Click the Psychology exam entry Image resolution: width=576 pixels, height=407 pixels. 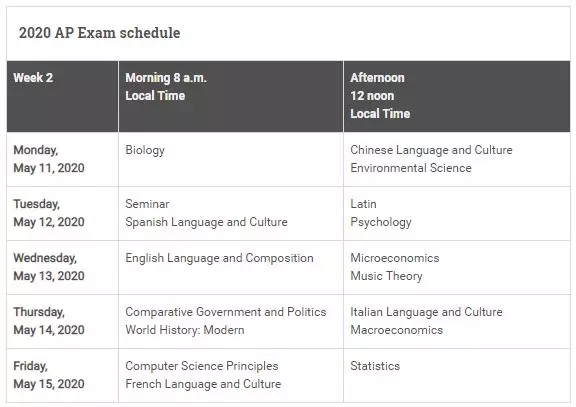(381, 222)
